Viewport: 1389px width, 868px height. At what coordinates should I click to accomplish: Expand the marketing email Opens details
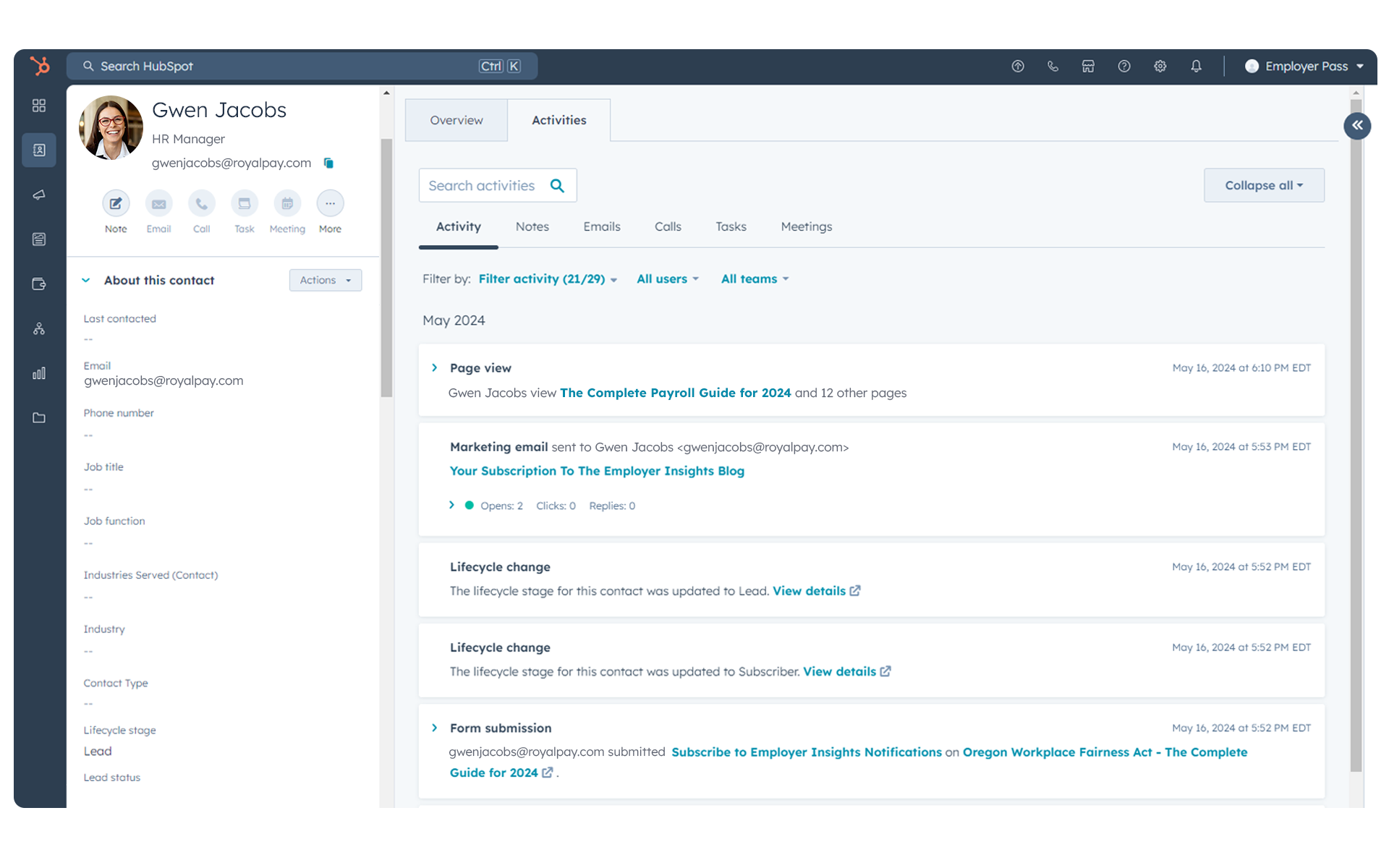click(x=451, y=505)
